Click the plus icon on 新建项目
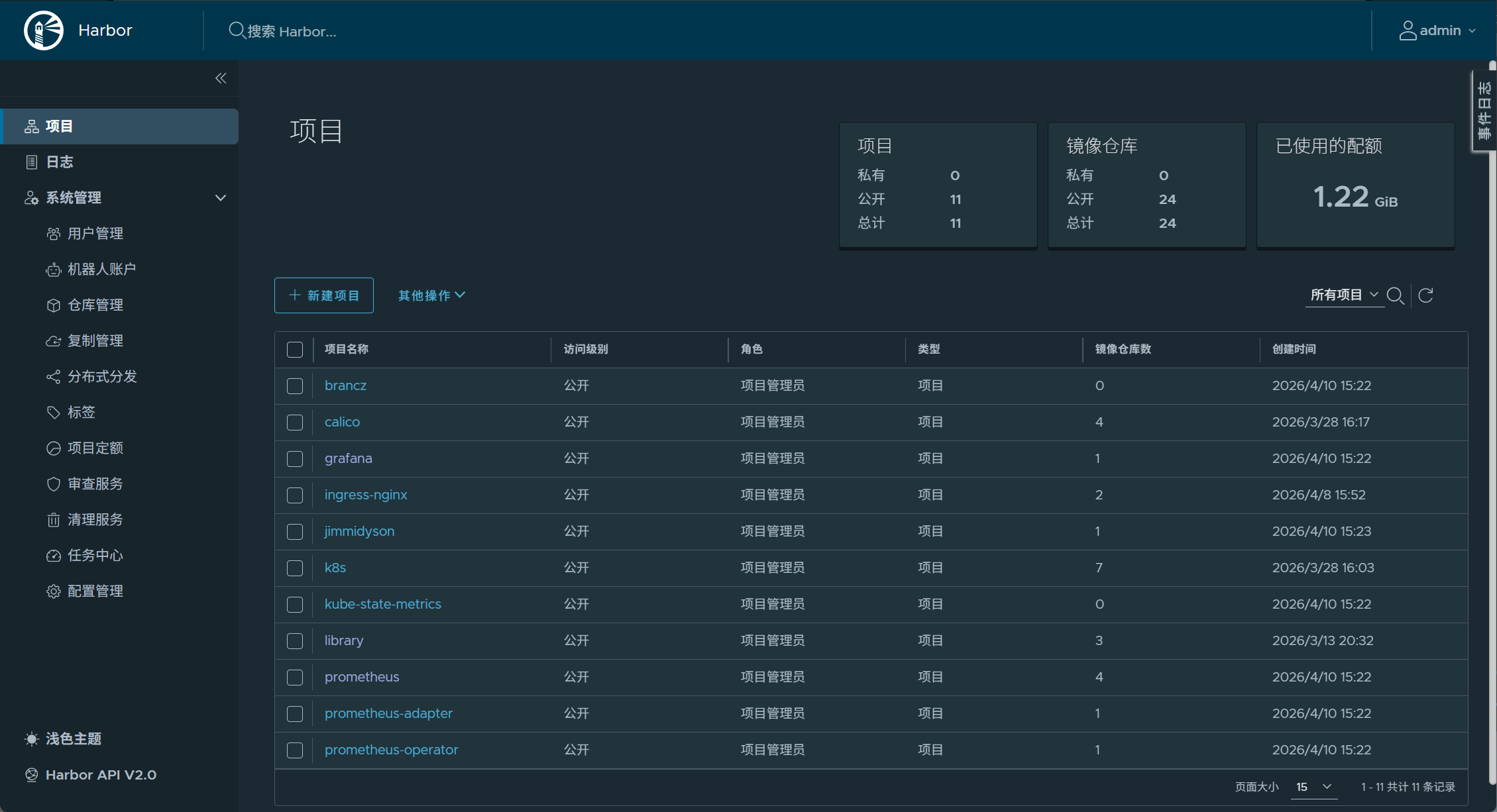 pyautogui.click(x=295, y=295)
